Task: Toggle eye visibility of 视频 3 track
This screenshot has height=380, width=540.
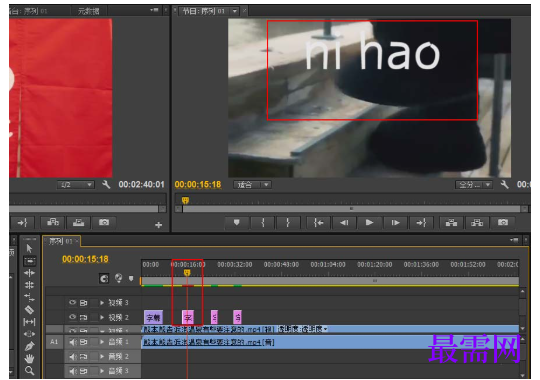Action: 72,302
